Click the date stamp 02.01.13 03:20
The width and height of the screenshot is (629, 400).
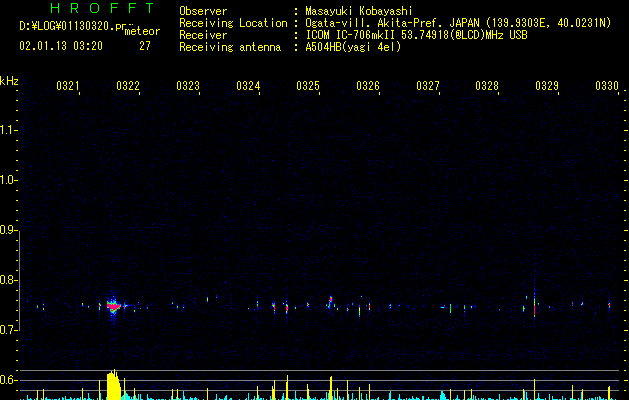[61, 46]
